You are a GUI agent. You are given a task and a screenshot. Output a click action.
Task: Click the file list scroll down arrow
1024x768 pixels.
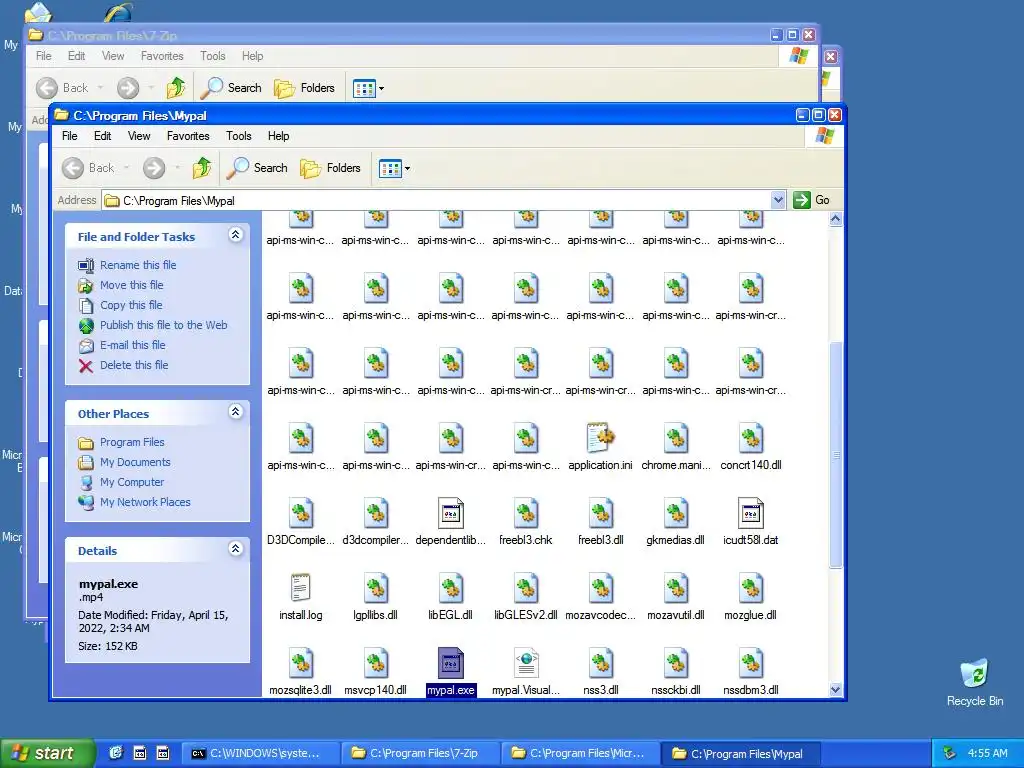coord(835,689)
